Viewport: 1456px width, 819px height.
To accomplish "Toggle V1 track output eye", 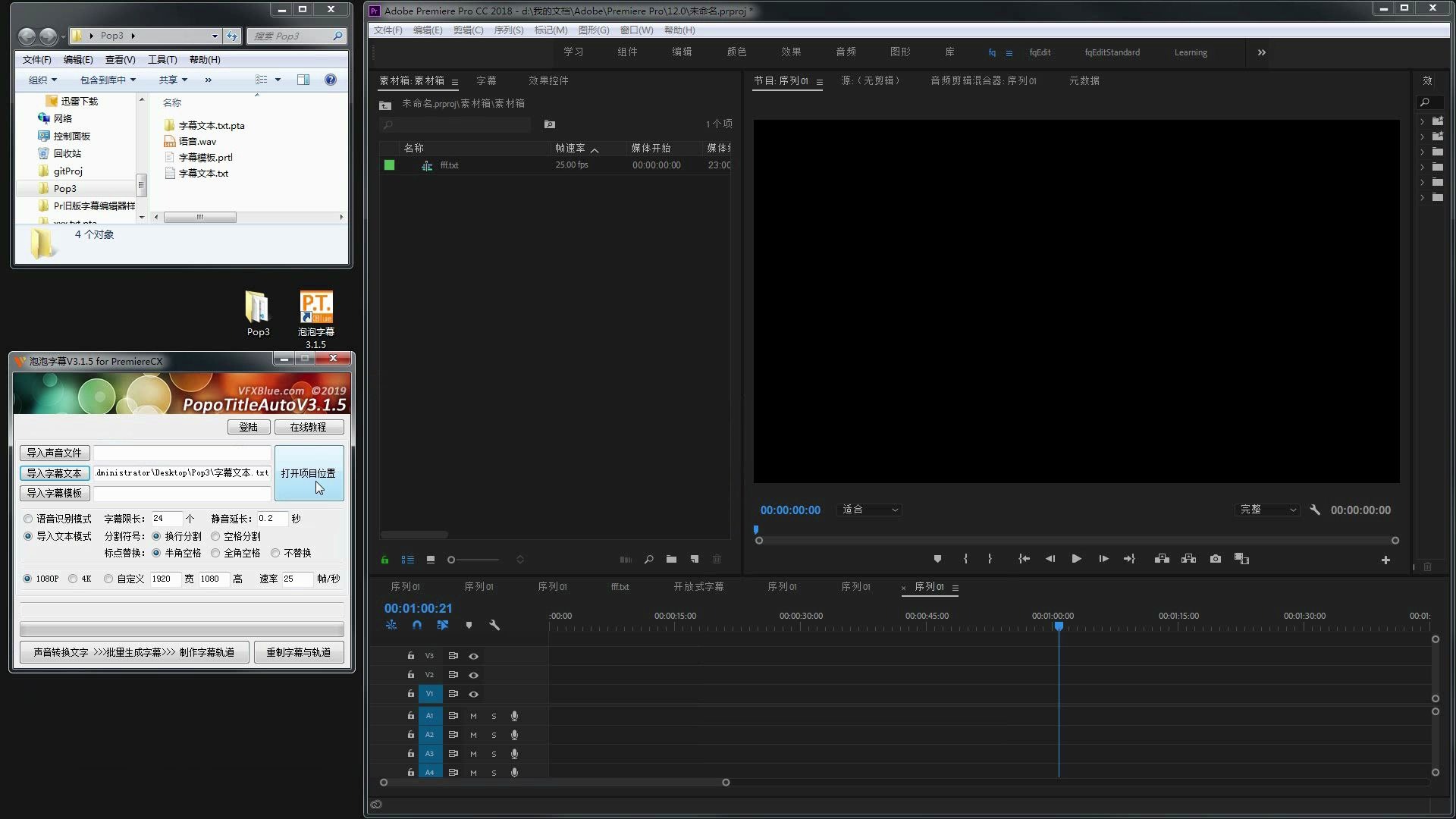I will point(473,694).
